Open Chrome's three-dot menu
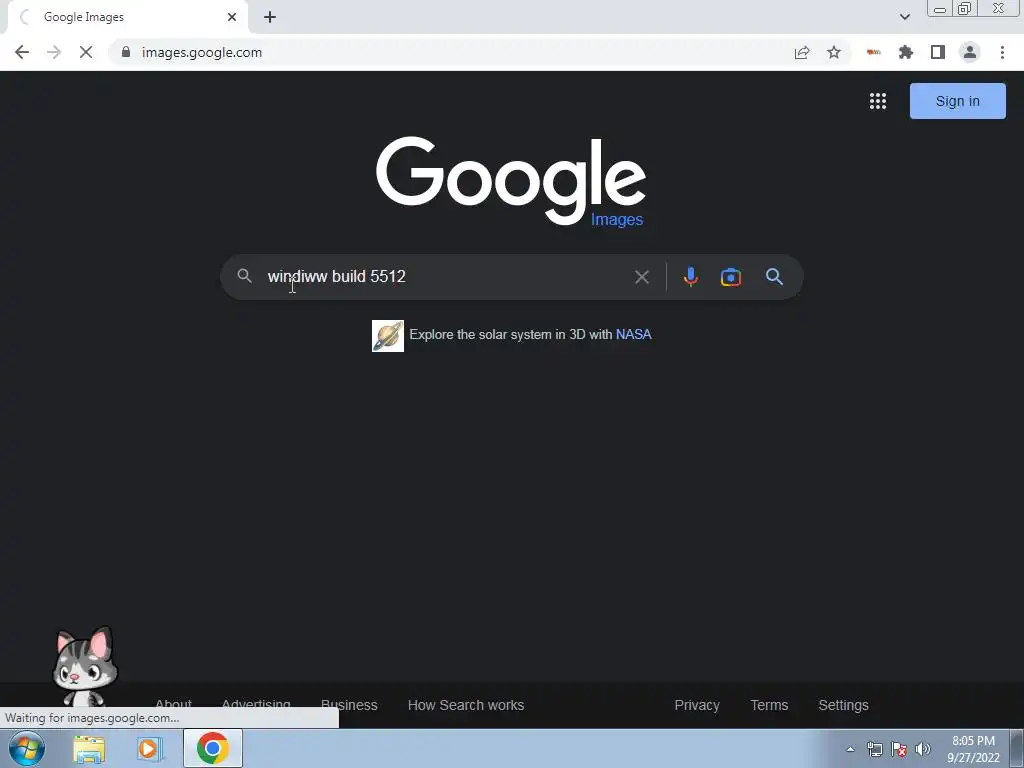 1002,52
